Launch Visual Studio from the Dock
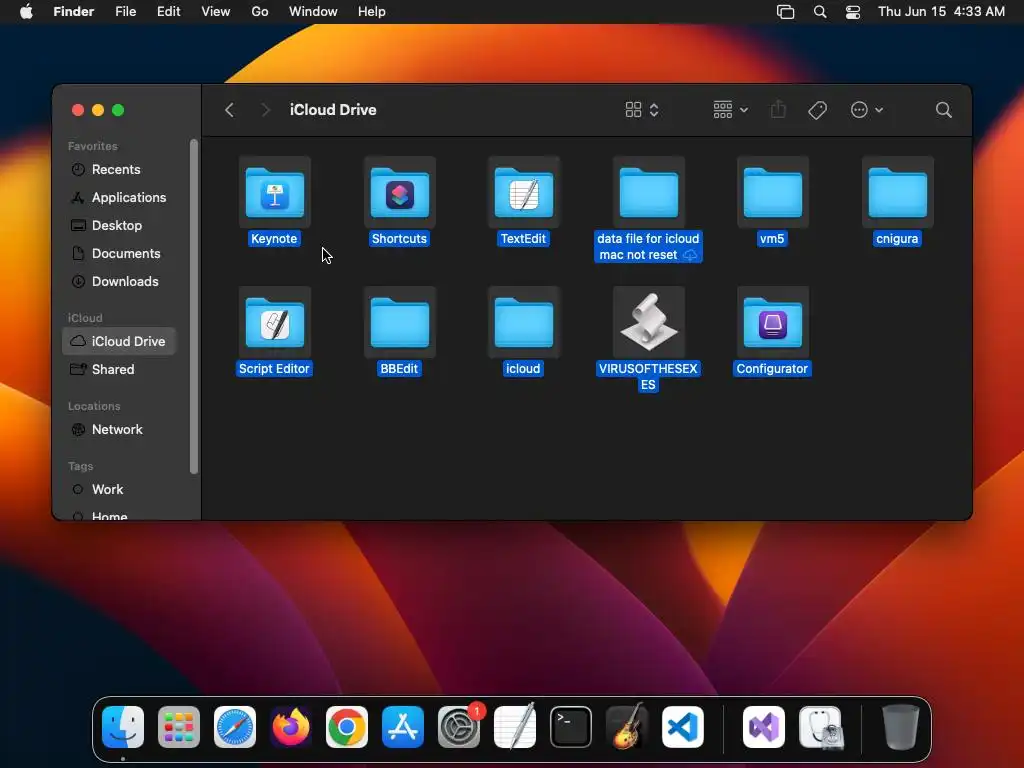 click(764, 727)
